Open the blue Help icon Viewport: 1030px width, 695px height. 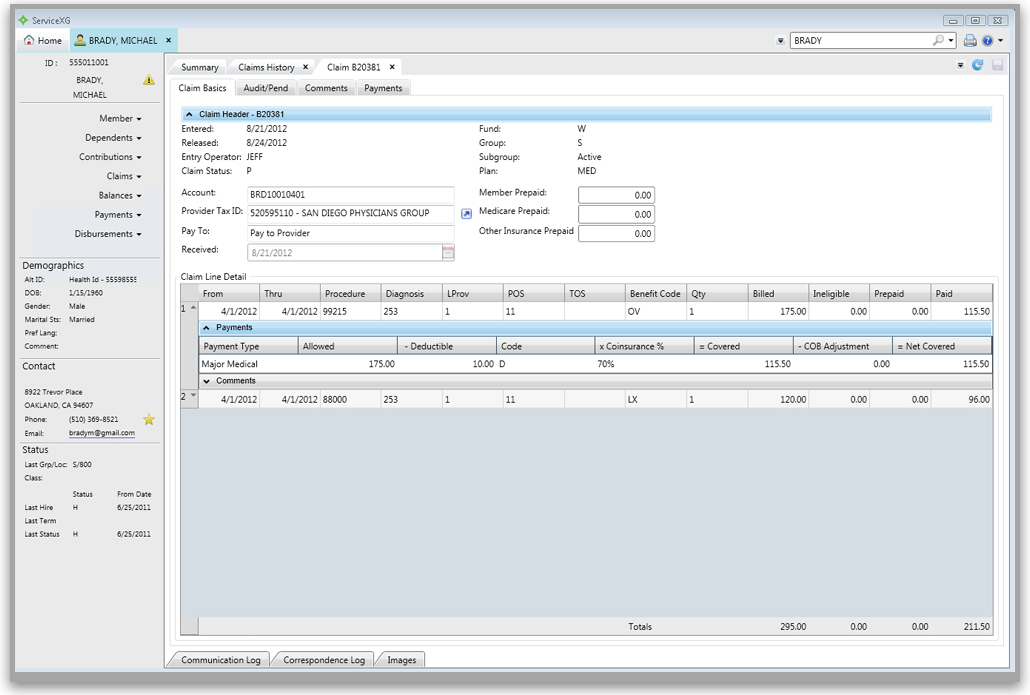tap(987, 41)
